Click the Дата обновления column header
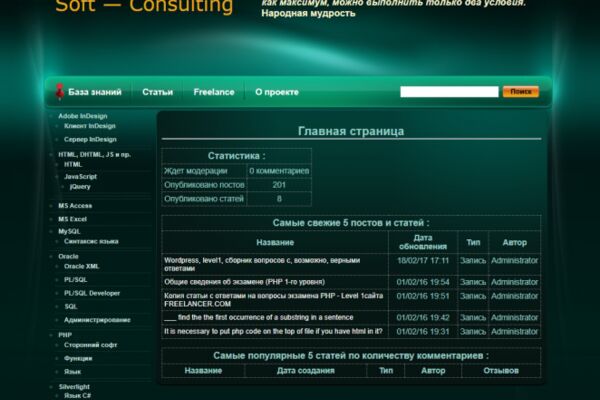Image resolution: width=600 pixels, height=400 pixels. pyautogui.click(x=423, y=242)
